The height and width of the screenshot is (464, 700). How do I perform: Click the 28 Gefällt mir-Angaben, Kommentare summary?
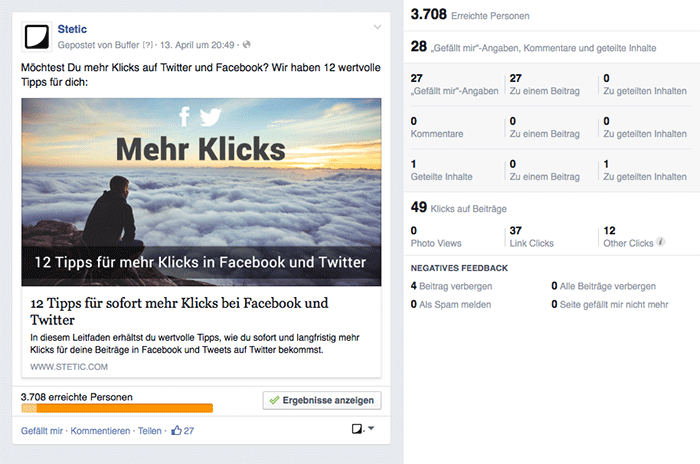[533, 46]
